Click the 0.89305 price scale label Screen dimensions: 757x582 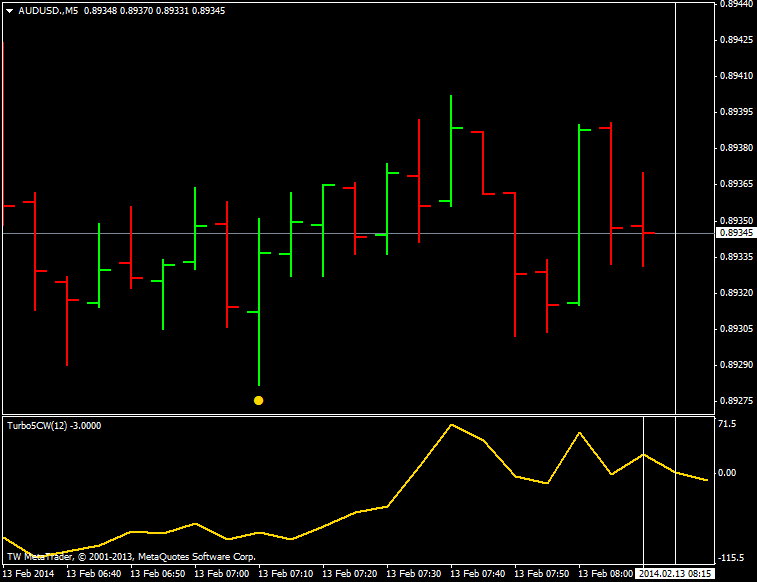(736, 329)
